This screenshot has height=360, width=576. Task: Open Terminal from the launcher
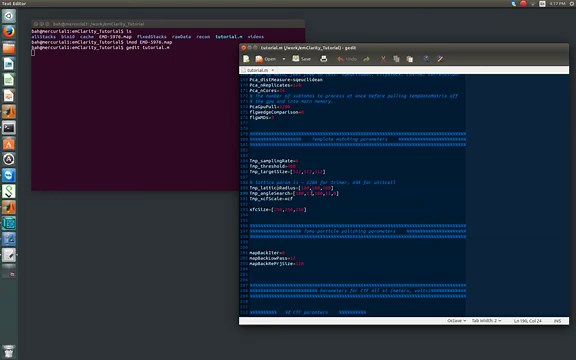(x=9, y=127)
